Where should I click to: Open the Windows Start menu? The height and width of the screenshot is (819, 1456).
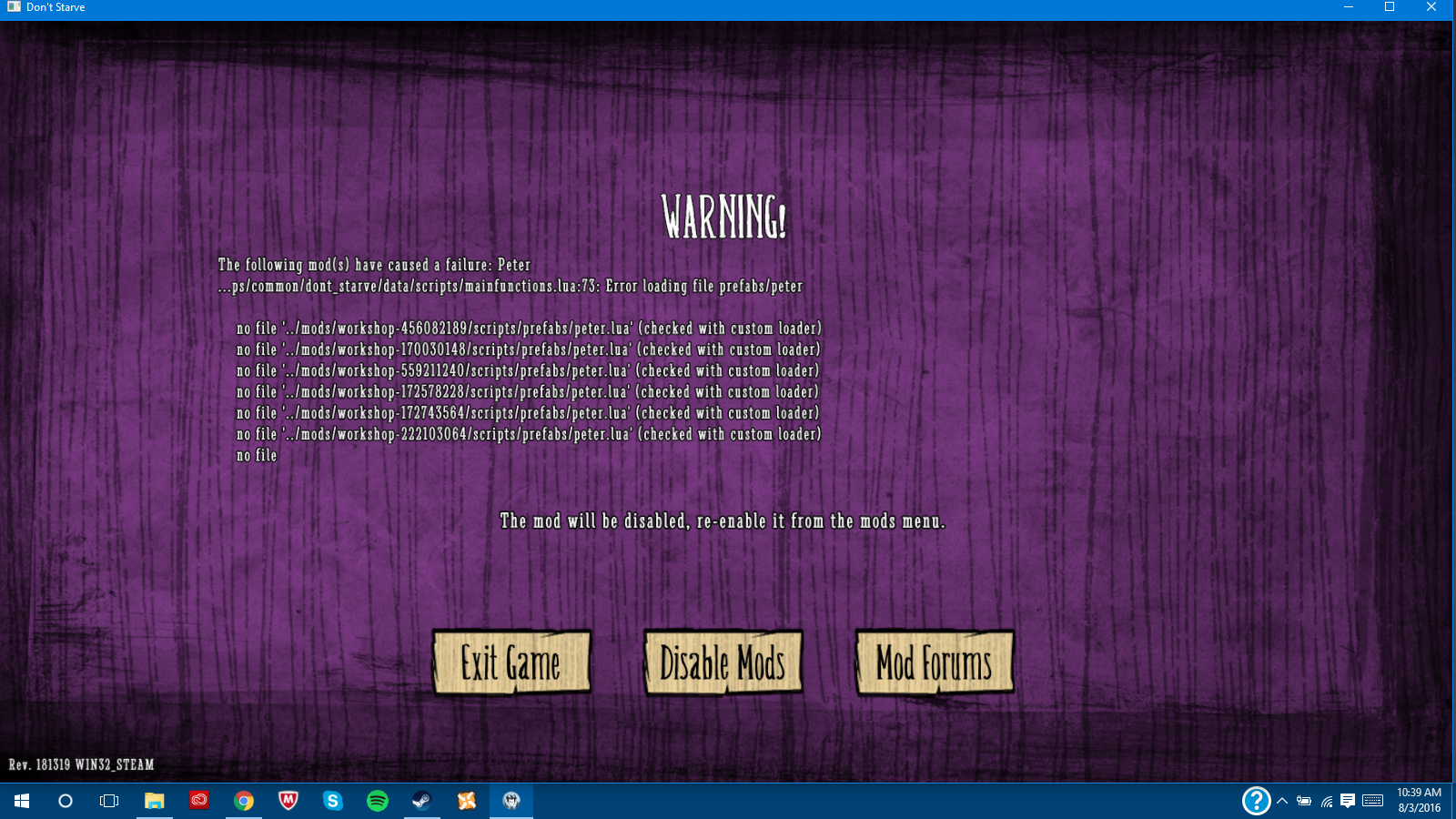[22, 801]
